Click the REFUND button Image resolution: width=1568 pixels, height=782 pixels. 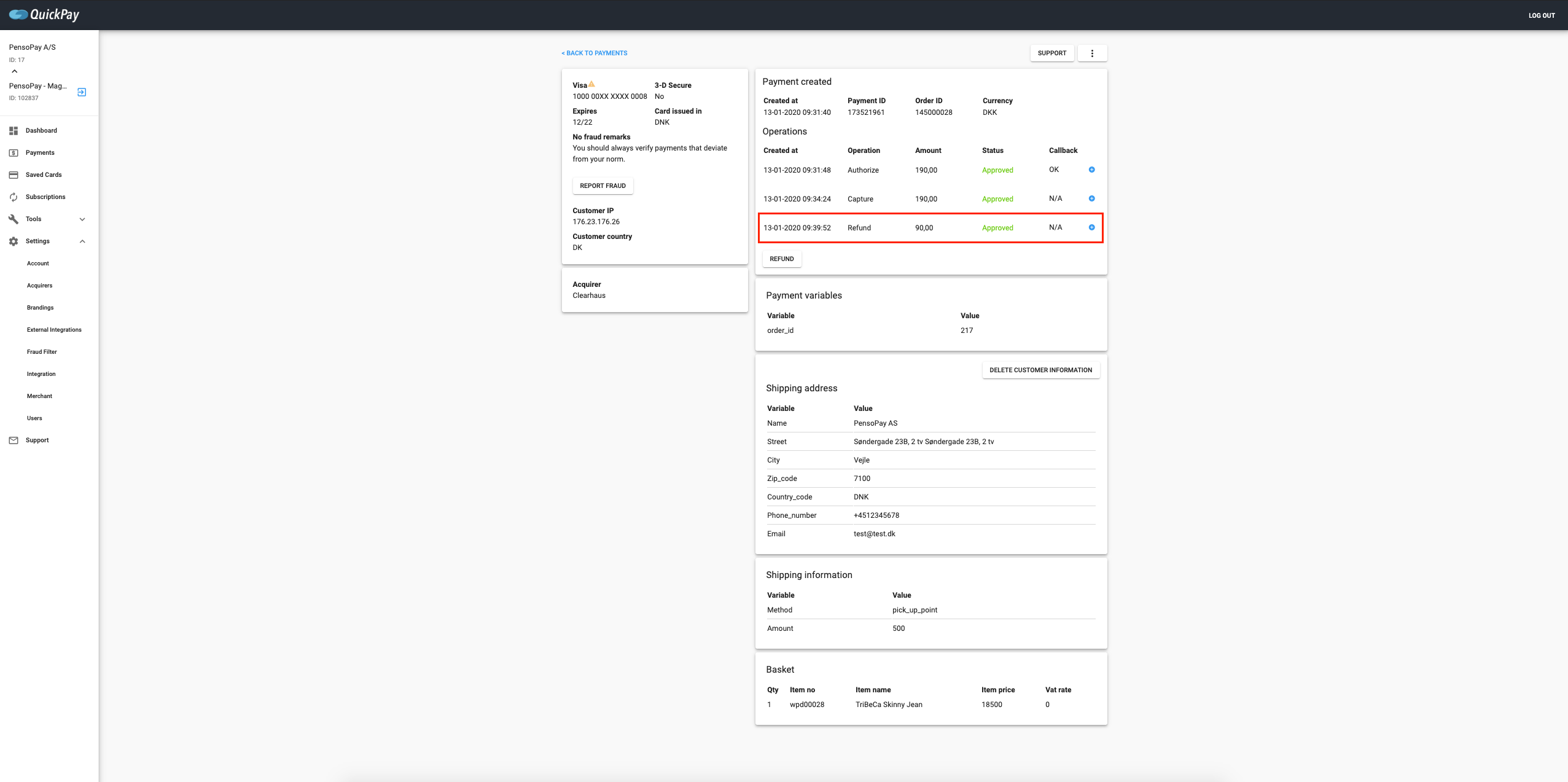coord(782,259)
